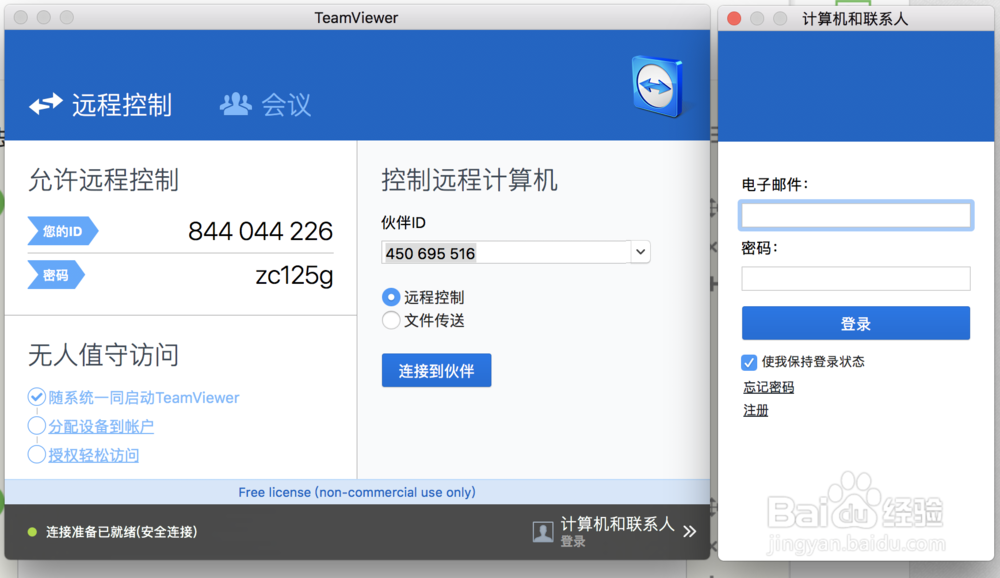
Task: Click the 连接准备已就绪 status text
Action: click(x=121, y=531)
